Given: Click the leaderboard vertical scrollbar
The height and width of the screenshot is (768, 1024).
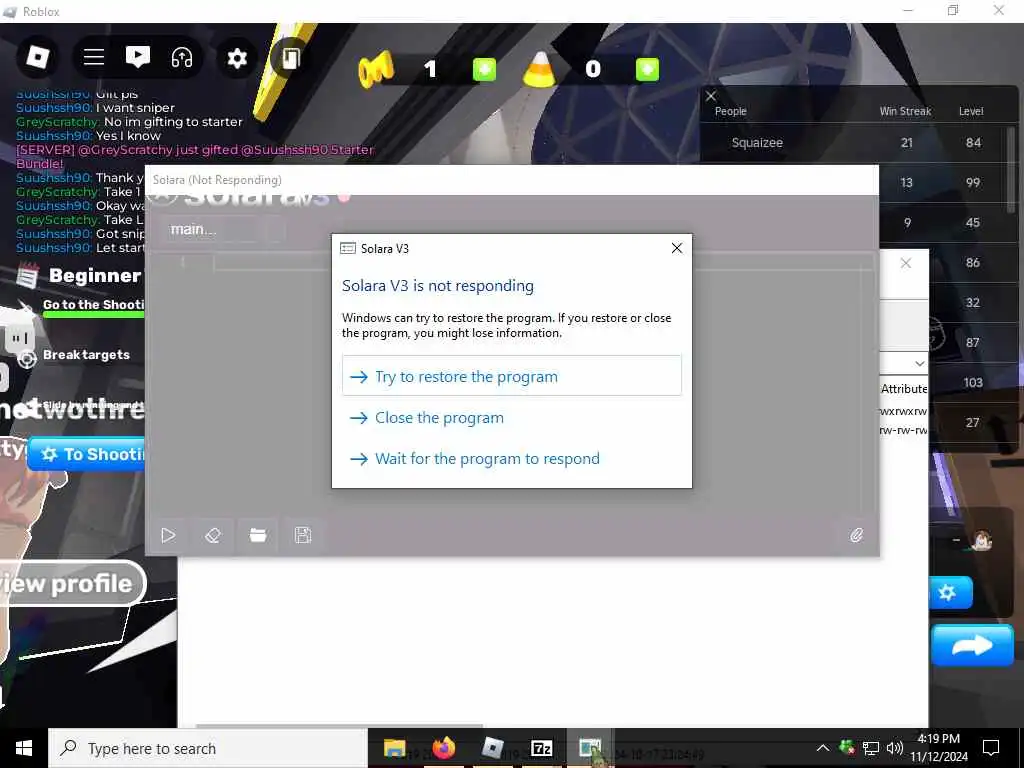Looking at the screenshot, I should [x=1012, y=170].
